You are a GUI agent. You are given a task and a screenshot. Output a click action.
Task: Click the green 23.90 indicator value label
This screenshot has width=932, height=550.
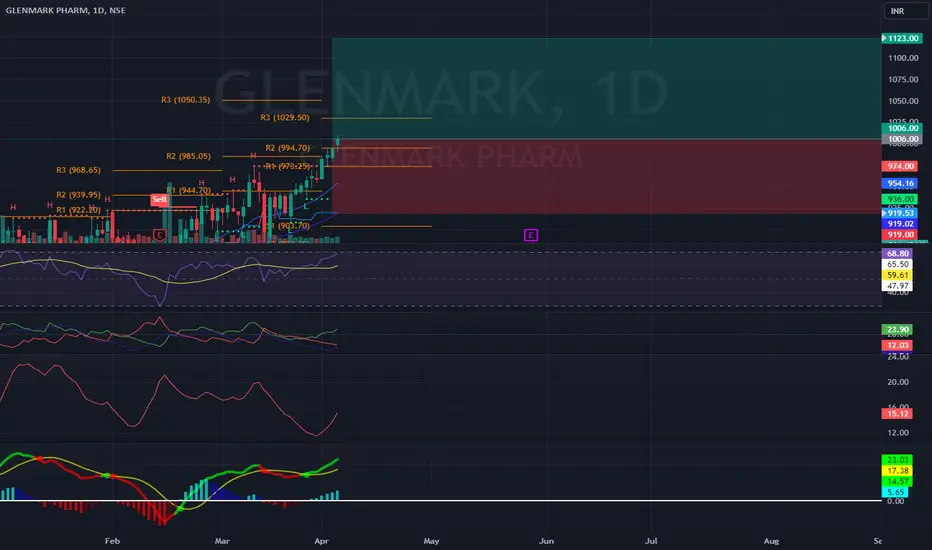(897, 329)
